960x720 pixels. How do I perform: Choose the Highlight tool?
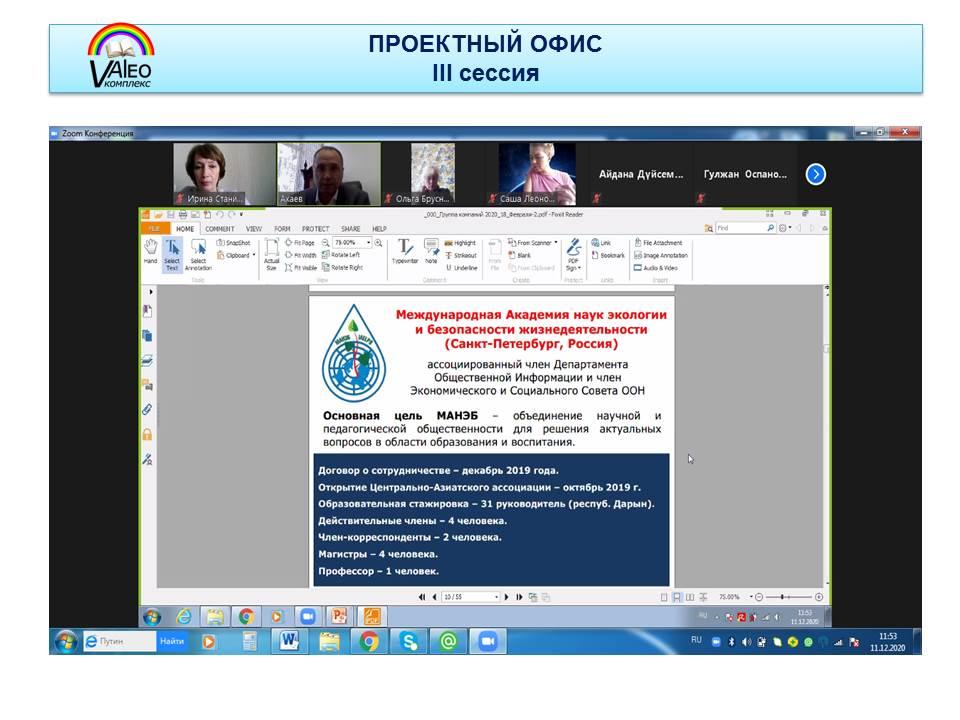[460, 243]
